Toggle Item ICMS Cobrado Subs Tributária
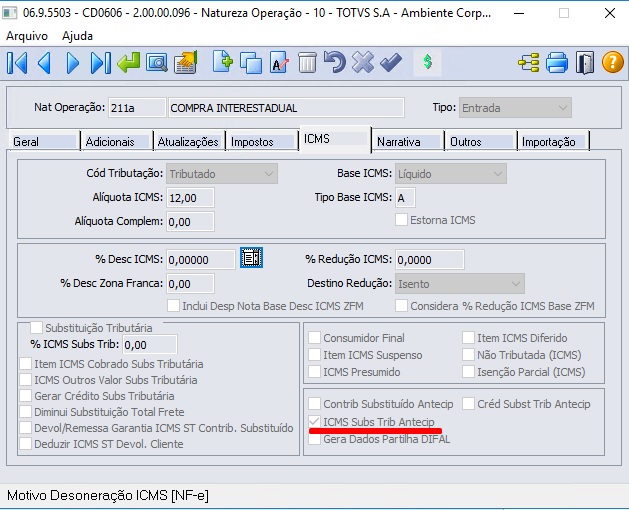This screenshot has width=629, height=510. [26, 364]
